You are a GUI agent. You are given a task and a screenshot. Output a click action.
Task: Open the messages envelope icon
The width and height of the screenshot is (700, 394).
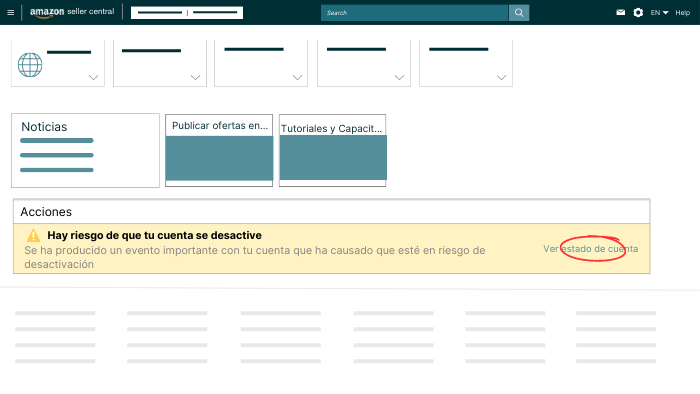click(621, 12)
